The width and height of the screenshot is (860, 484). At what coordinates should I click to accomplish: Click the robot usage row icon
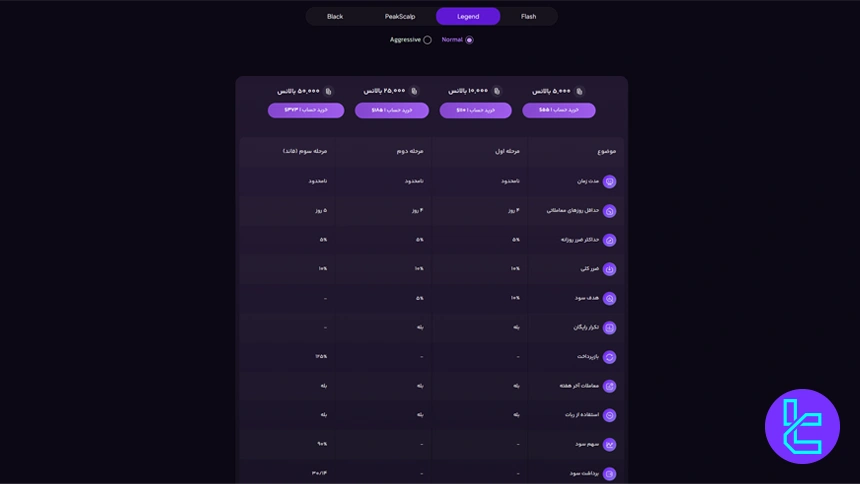point(609,415)
